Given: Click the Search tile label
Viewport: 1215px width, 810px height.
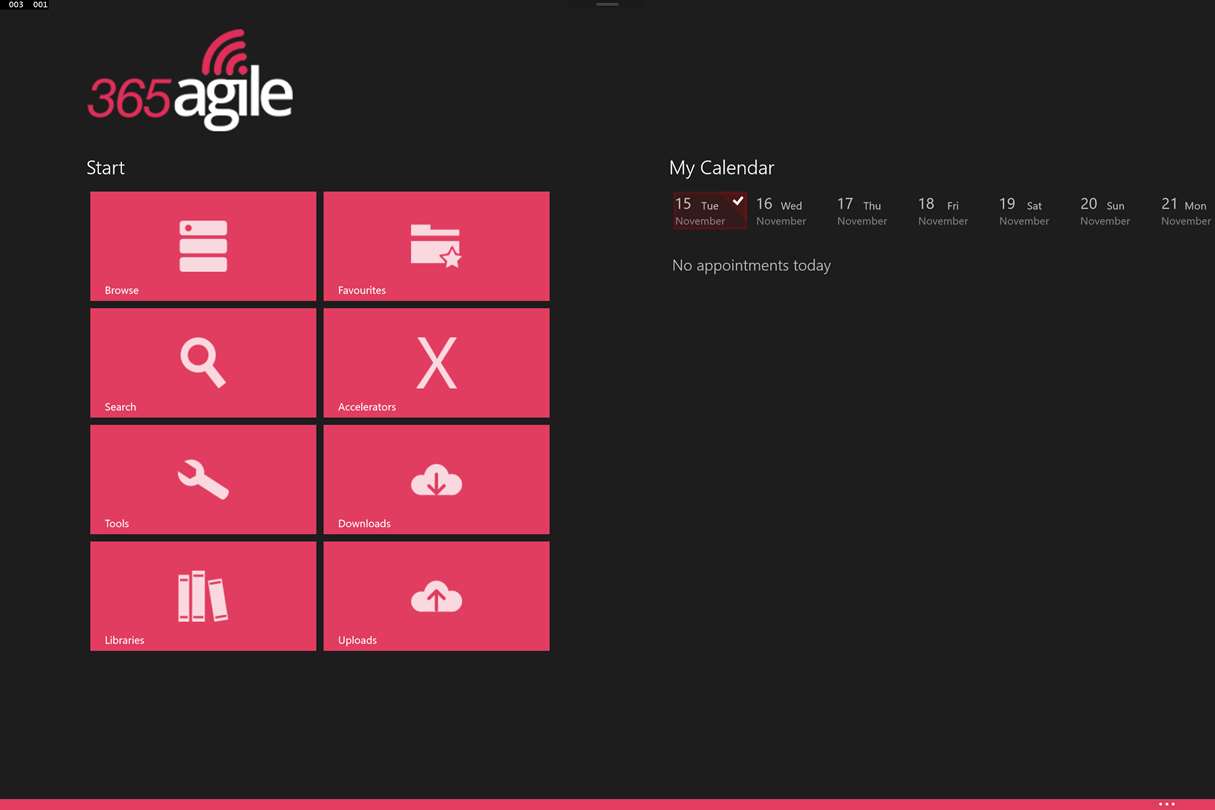Looking at the screenshot, I should point(120,407).
